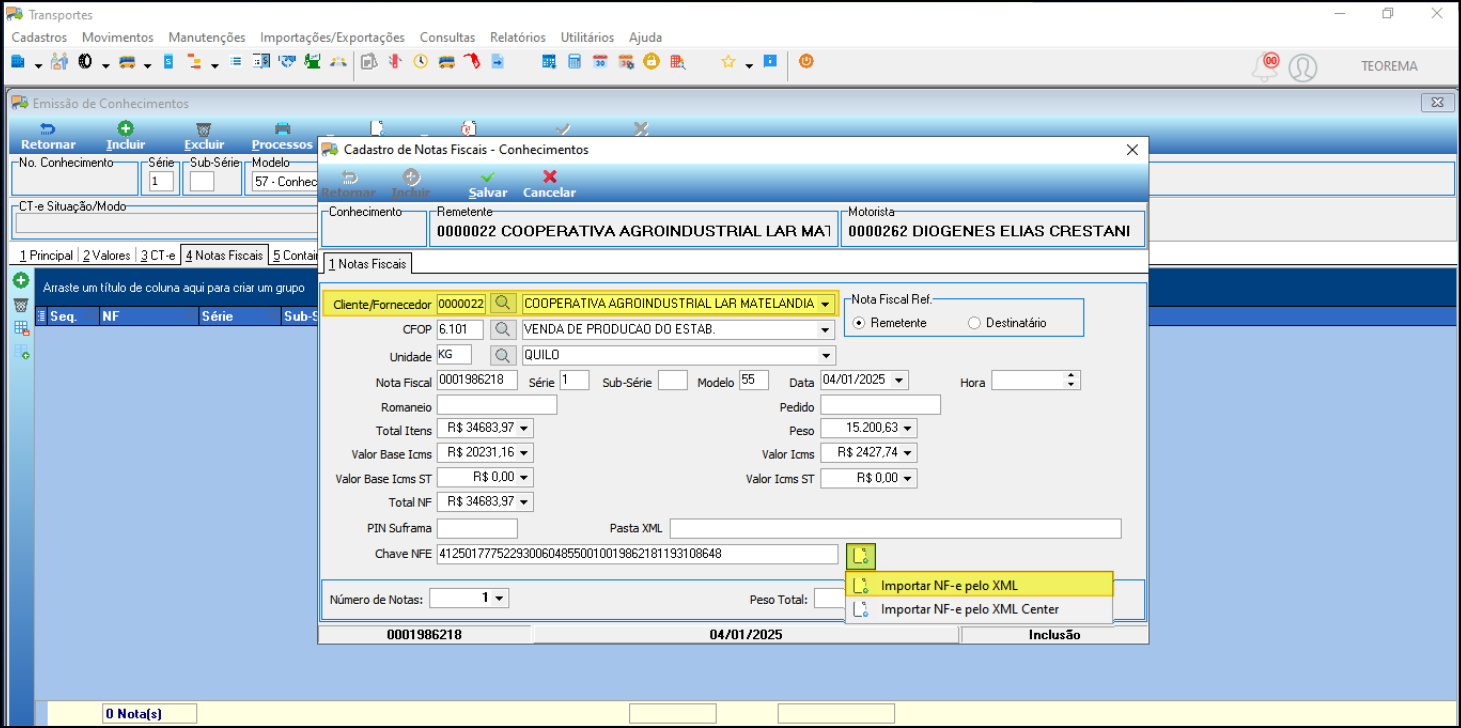Open the notification bell with red badge
1461x728 pixels.
point(1266,68)
